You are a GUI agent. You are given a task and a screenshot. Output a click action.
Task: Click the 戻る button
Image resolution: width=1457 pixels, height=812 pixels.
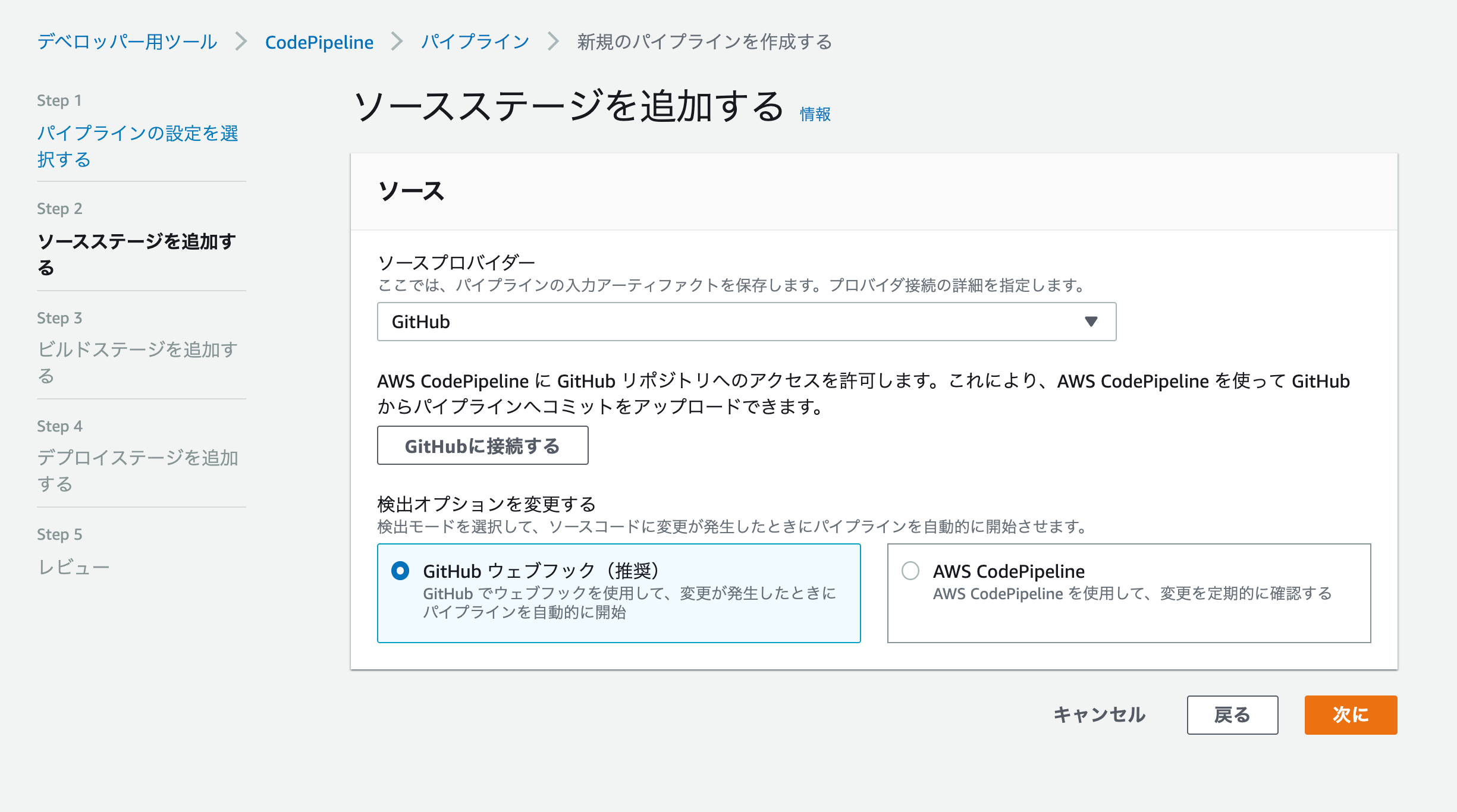pos(1232,715)
